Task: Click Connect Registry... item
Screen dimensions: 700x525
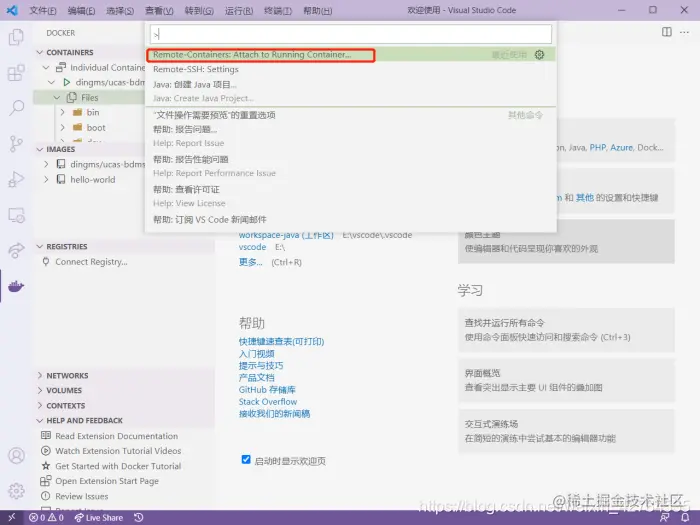Action: click(91, 262)
